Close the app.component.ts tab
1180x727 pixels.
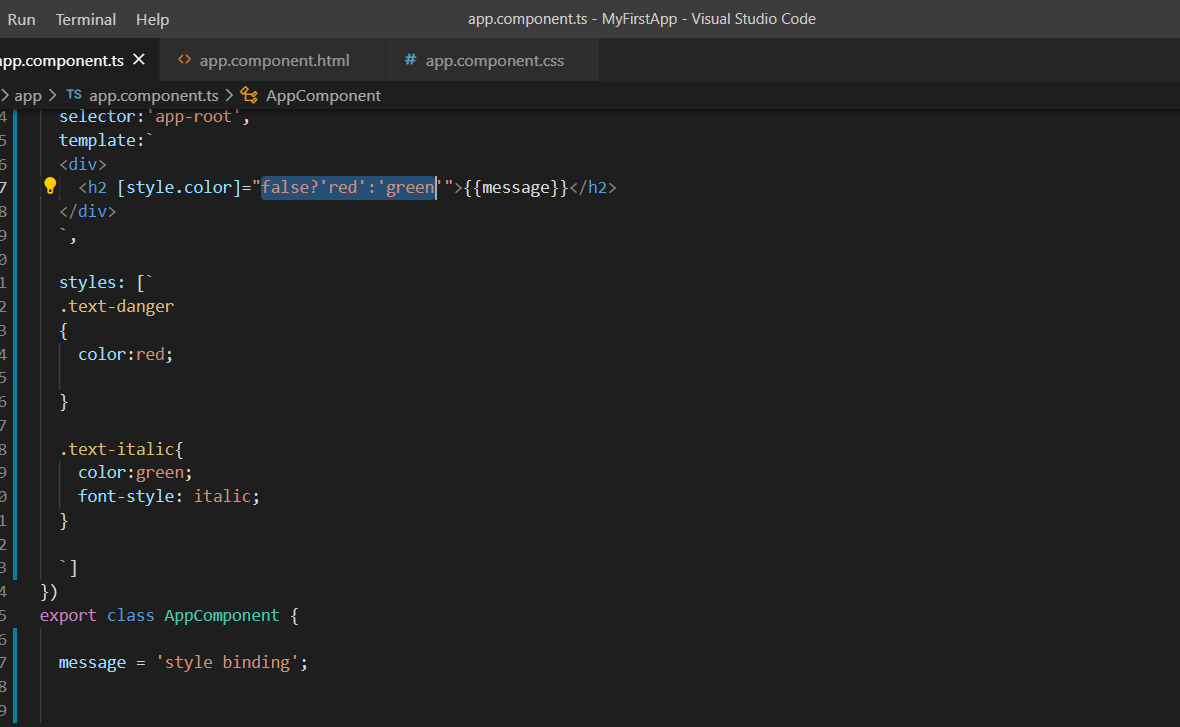pos(139,59)
